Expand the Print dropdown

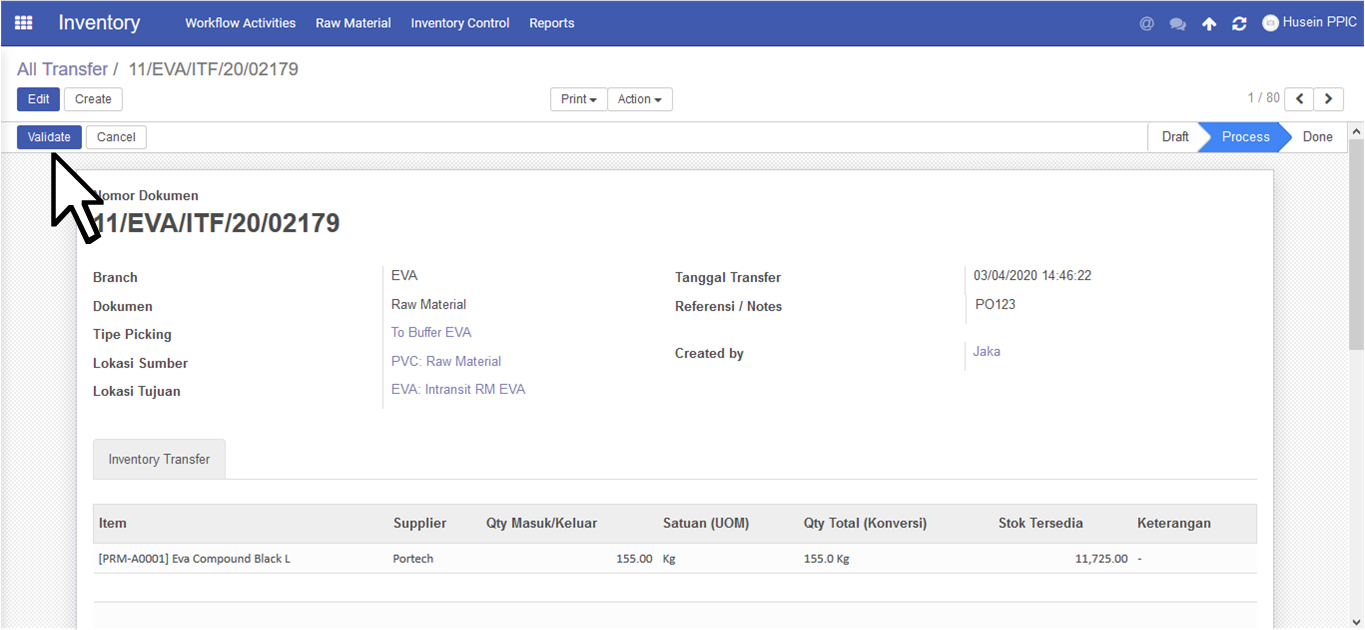(x=579, y=99)
